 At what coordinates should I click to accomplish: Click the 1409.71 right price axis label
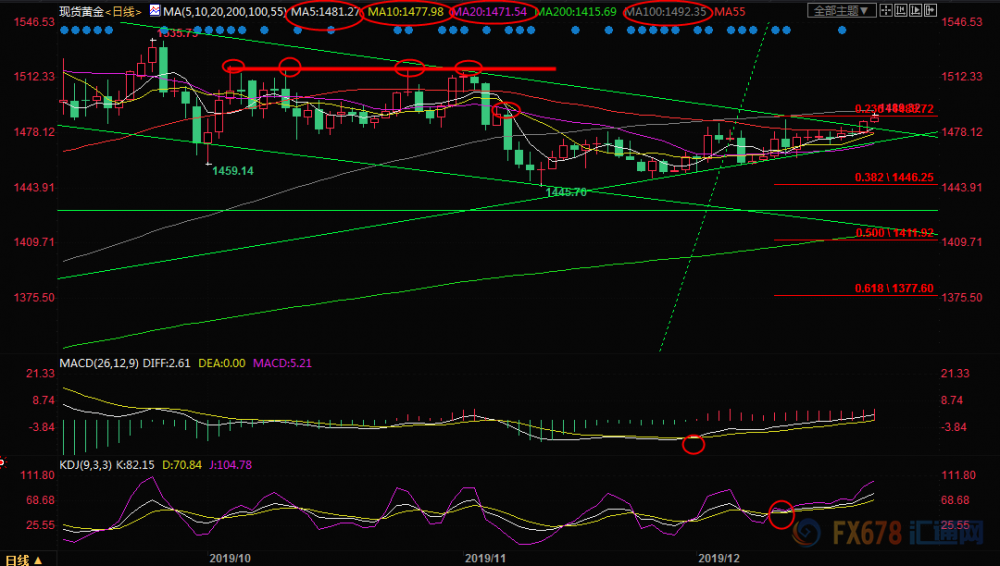tap(962, 242)
